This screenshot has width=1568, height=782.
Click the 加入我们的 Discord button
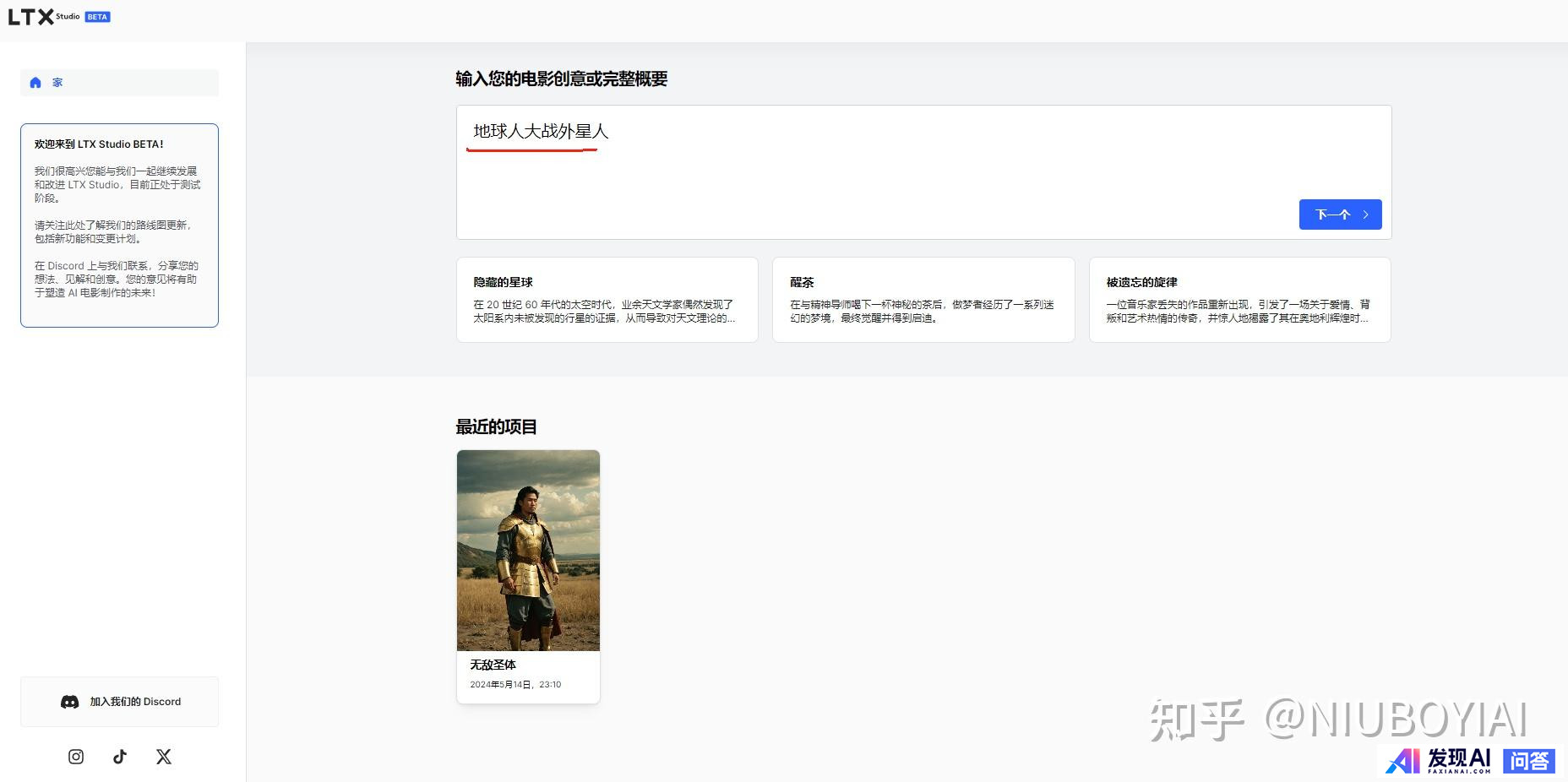(x=118, y=702)
